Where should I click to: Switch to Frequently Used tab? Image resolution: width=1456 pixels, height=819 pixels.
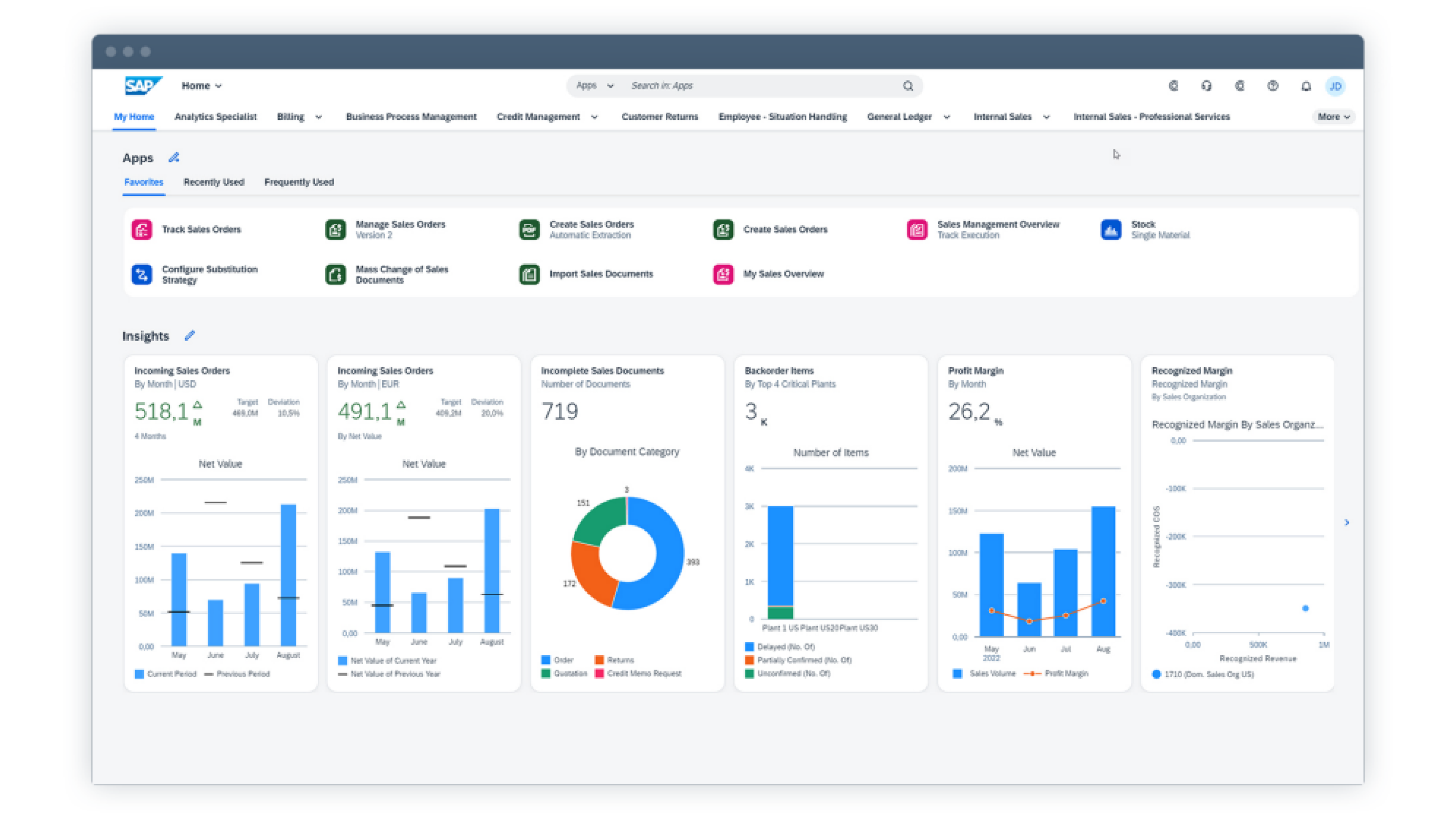[x=299, y=182]
